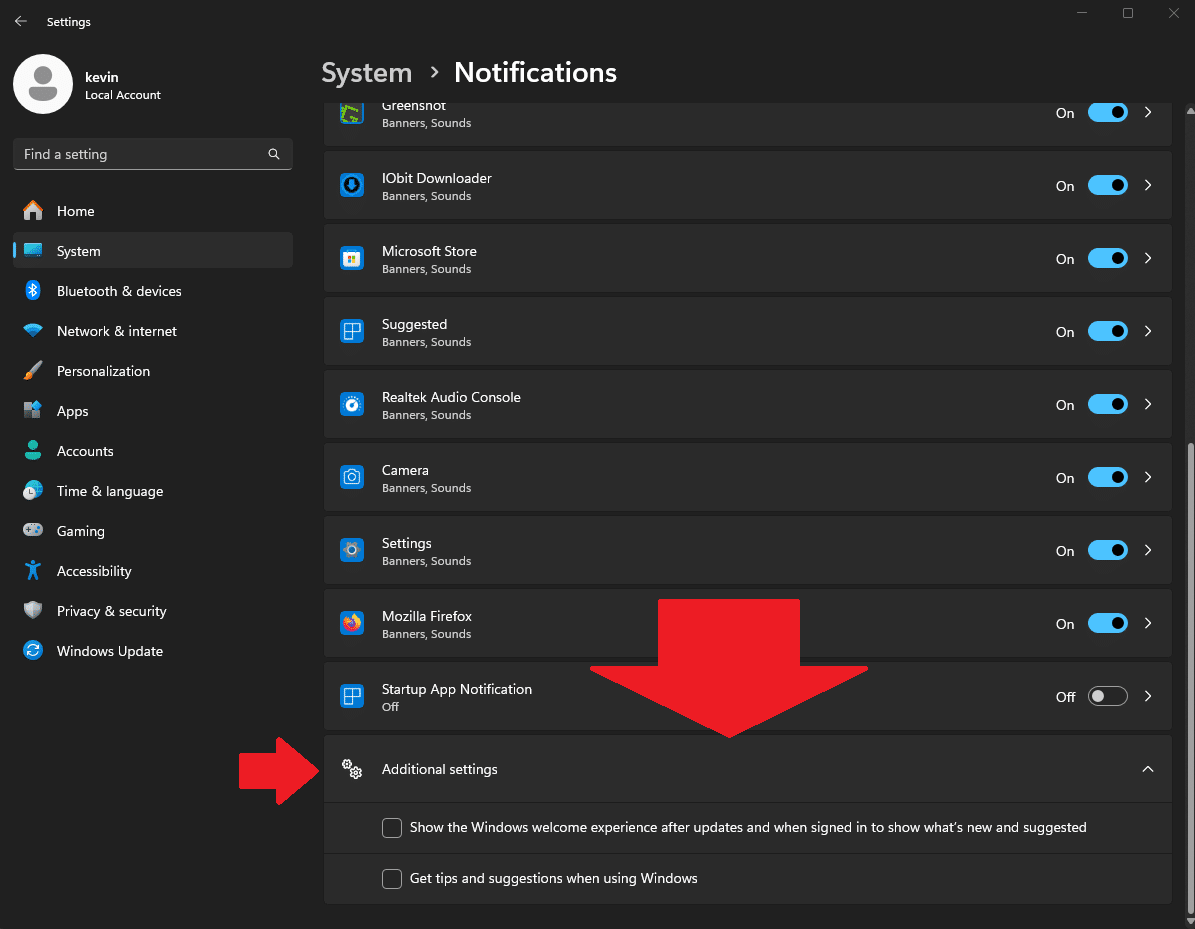The height and width of the screenshot is (929, 1195).
Task: Enable Startup App Notification toggle
Action: (x=1107, y=697)
